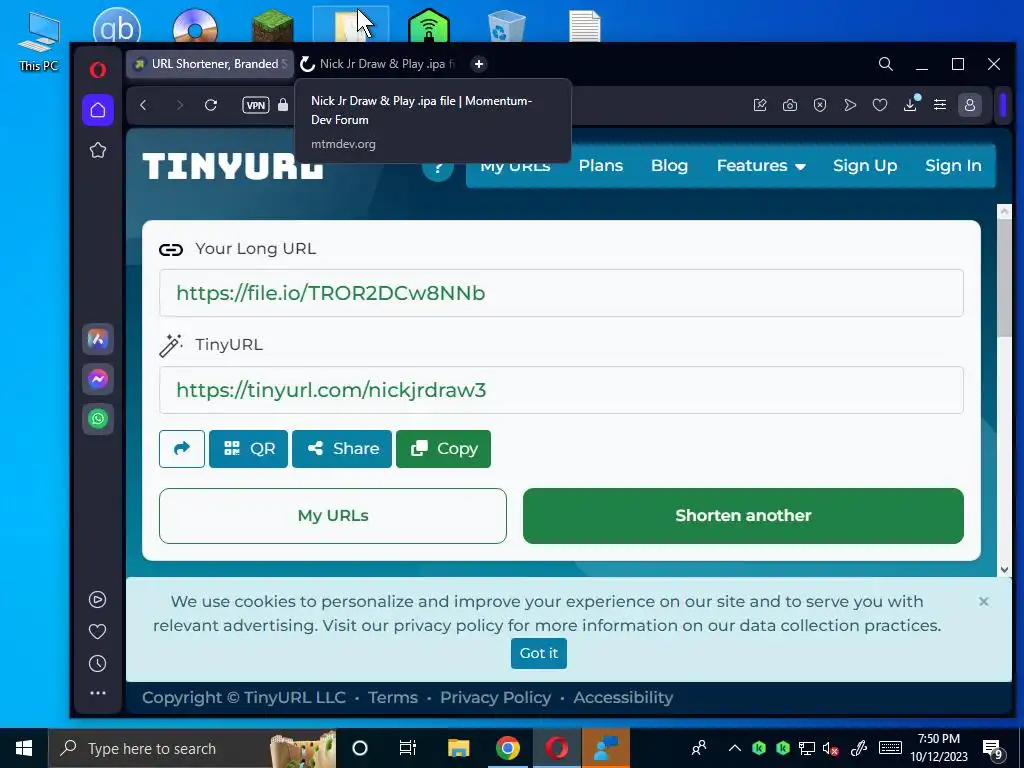This screenshot has width=1024, height=768.
Task: Open This PC desktop icon
Action: [x=39, y=40]
